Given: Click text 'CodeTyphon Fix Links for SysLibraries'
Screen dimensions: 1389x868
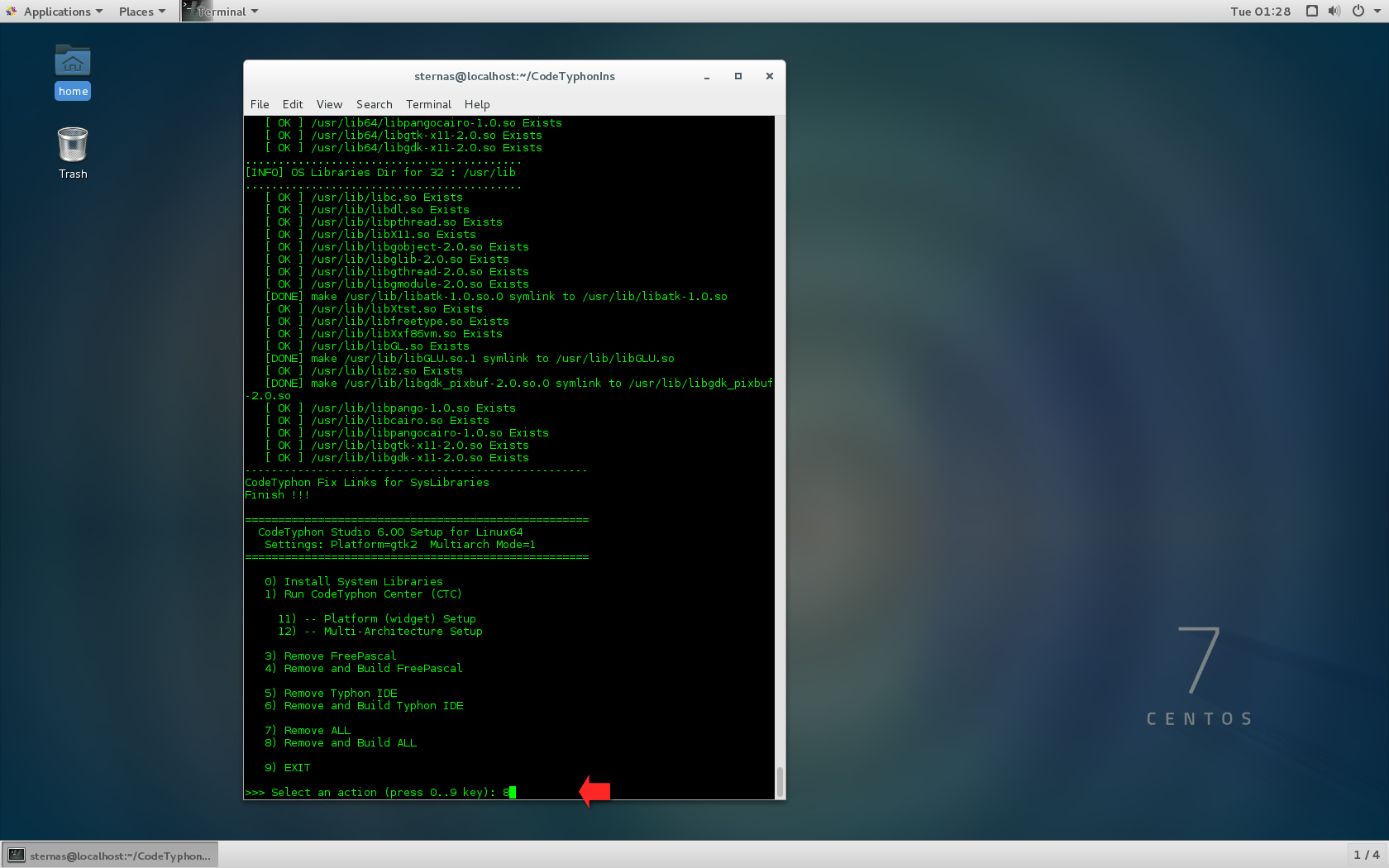Looking at the screenshot, I should click(367, 482).
